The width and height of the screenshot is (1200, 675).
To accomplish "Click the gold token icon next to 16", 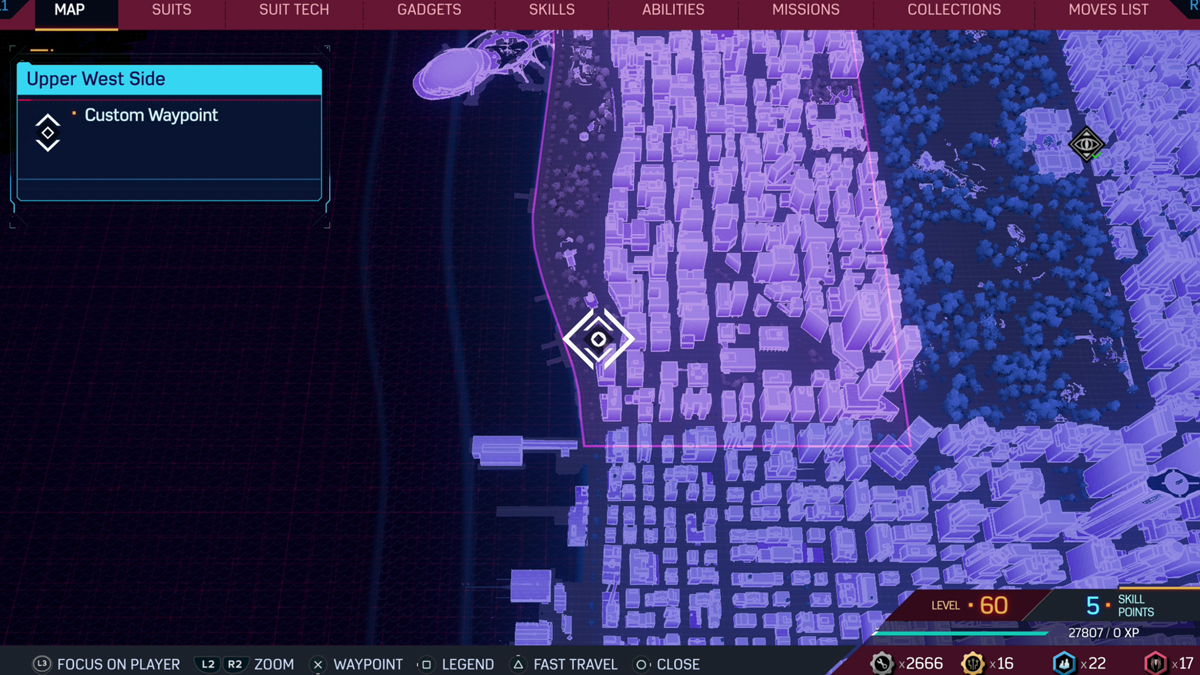I will (972, 663).
